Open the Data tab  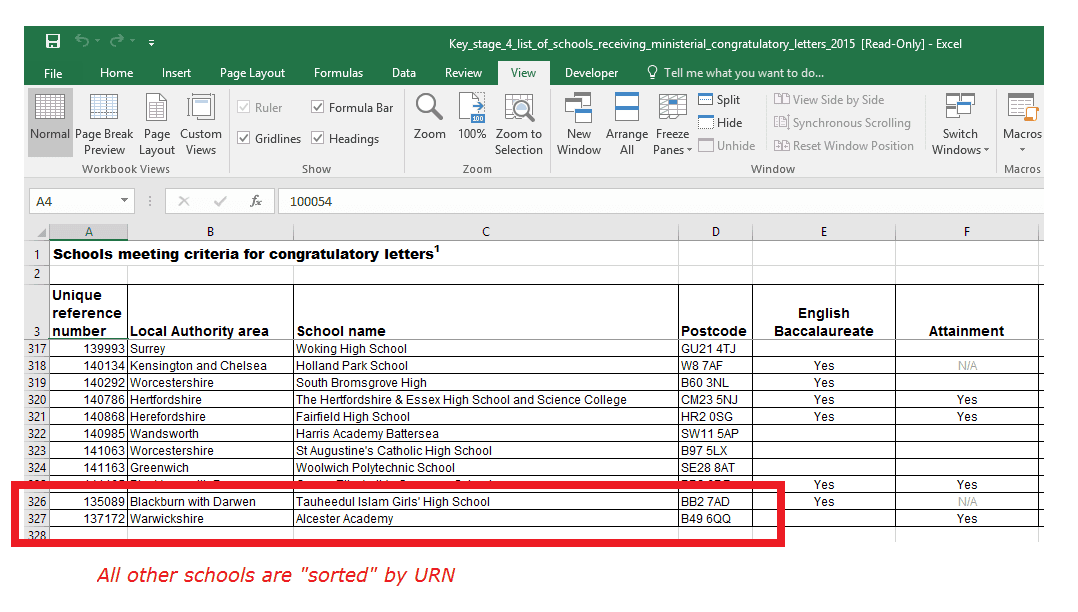404,73
